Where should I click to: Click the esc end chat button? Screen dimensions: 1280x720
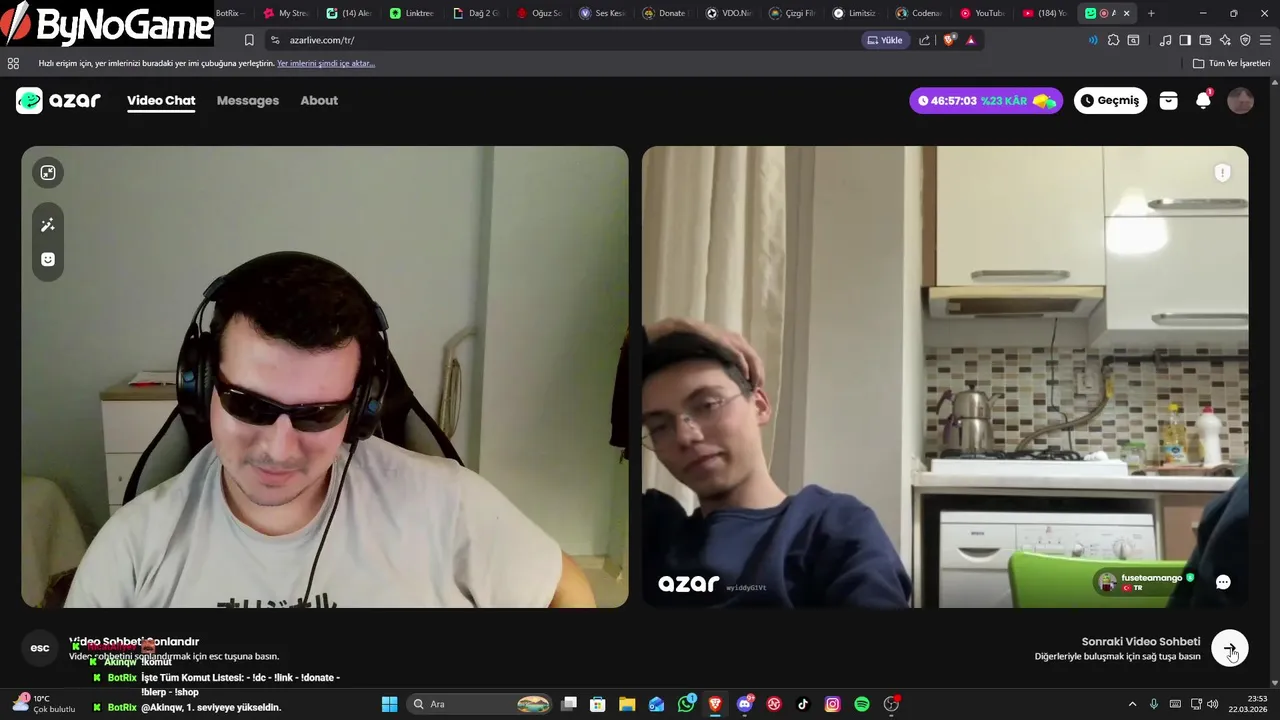point(40,648)
